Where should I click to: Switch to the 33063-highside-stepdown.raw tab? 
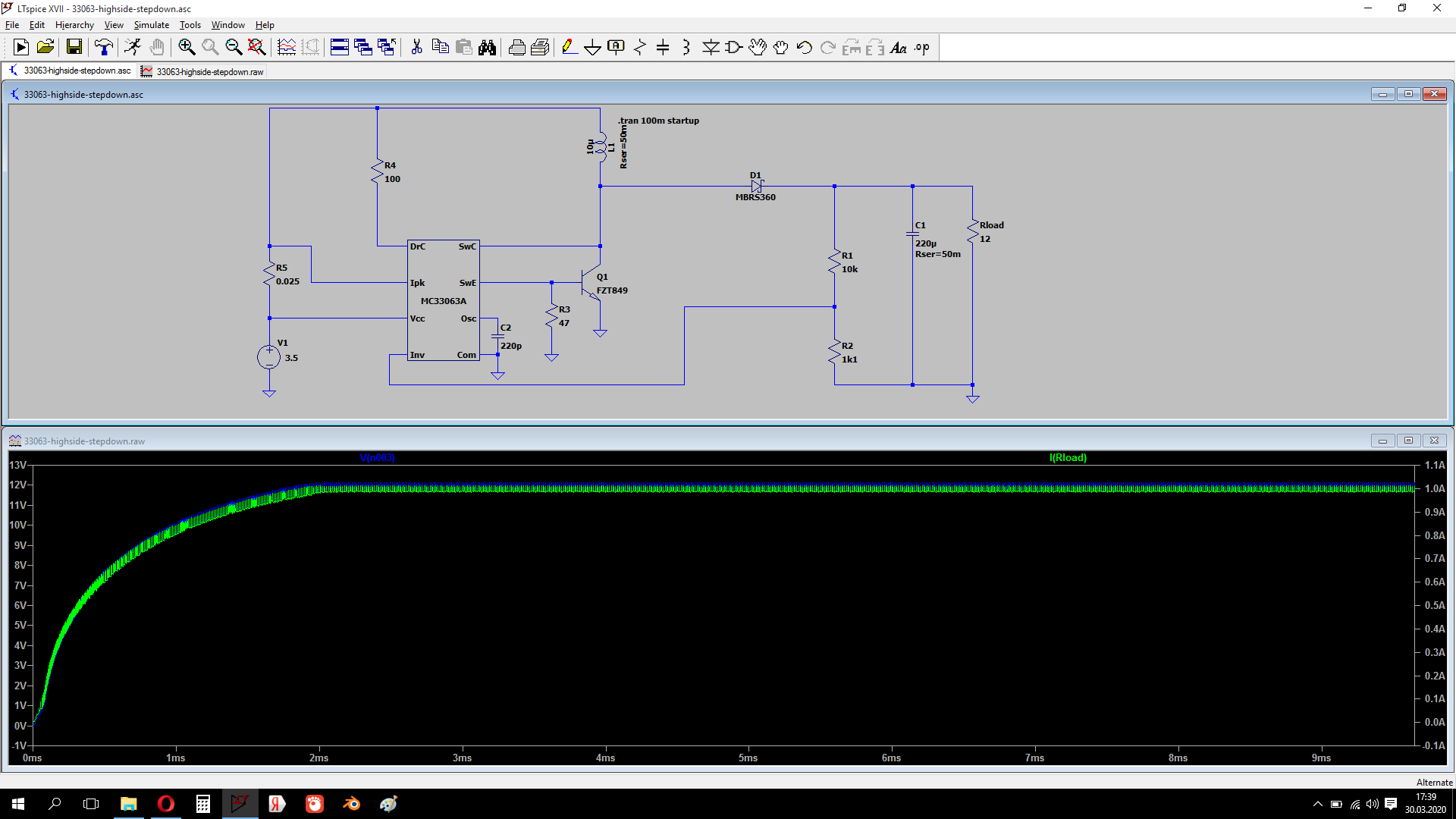coord(202,71)
